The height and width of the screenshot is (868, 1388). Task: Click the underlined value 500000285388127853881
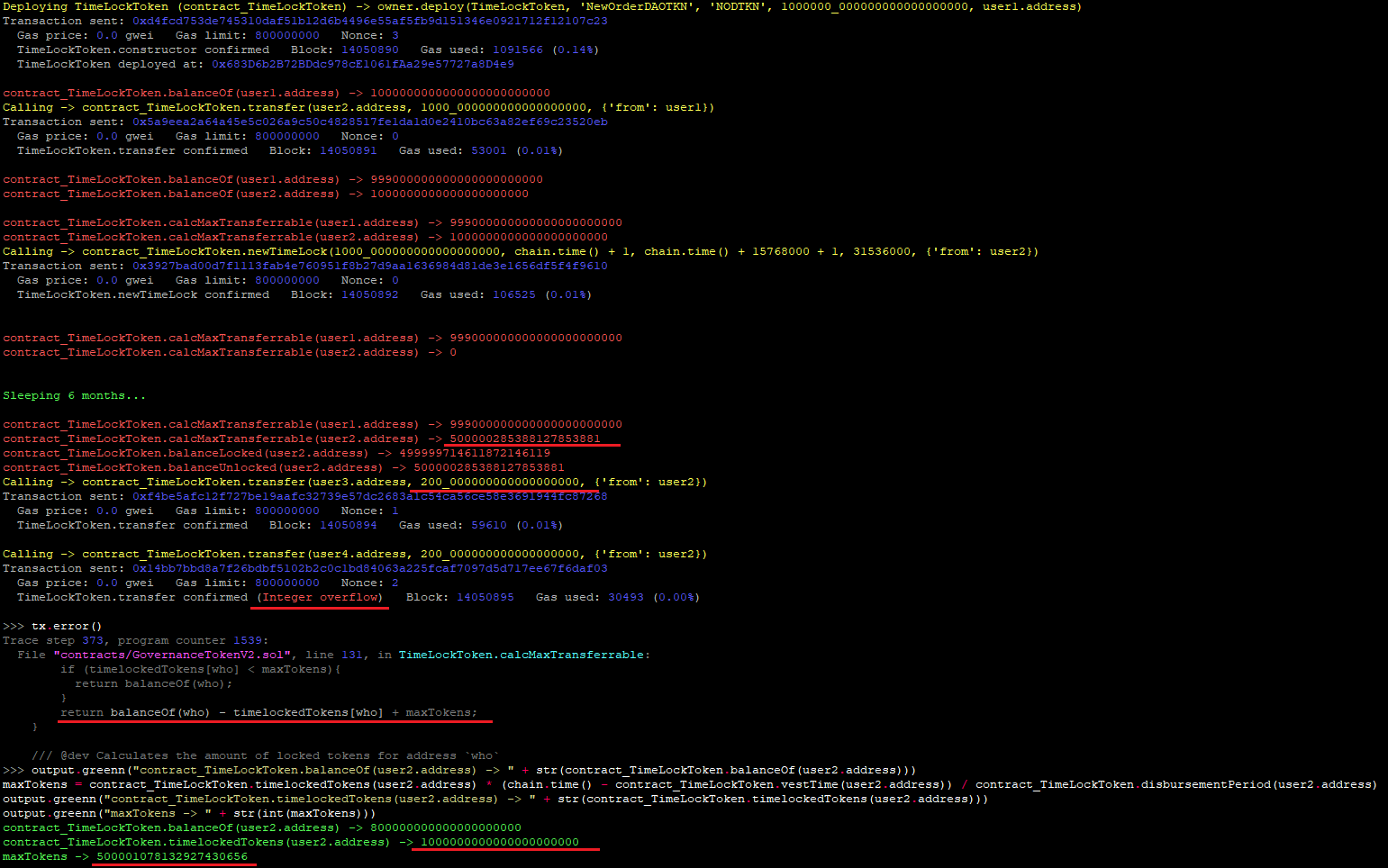click(x=525, y=439)
